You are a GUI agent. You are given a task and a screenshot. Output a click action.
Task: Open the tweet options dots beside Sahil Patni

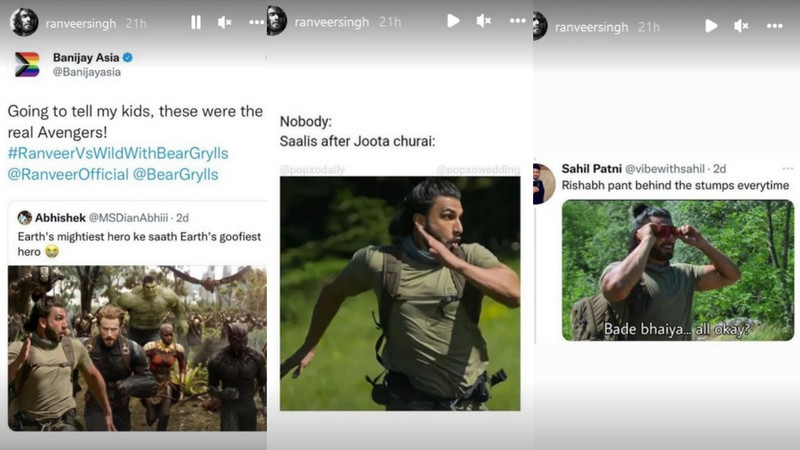point(788,168)
